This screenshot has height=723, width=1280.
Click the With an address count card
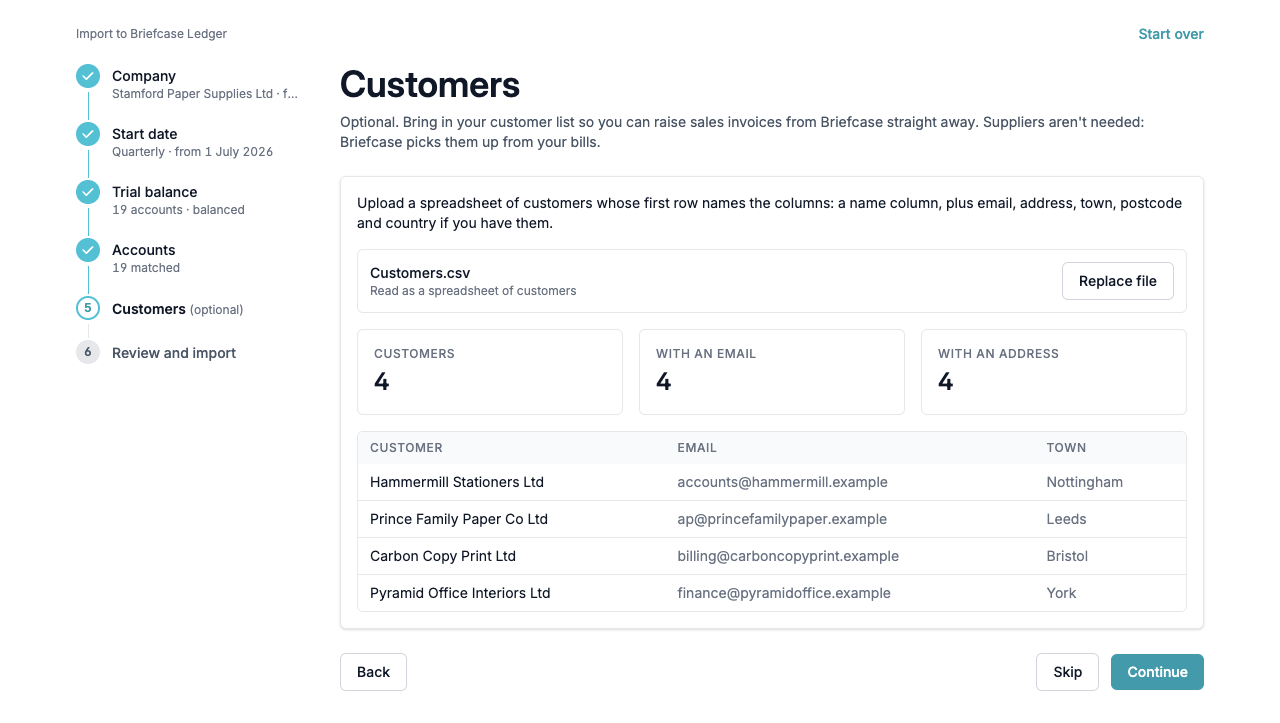(x=1054, y=372)
